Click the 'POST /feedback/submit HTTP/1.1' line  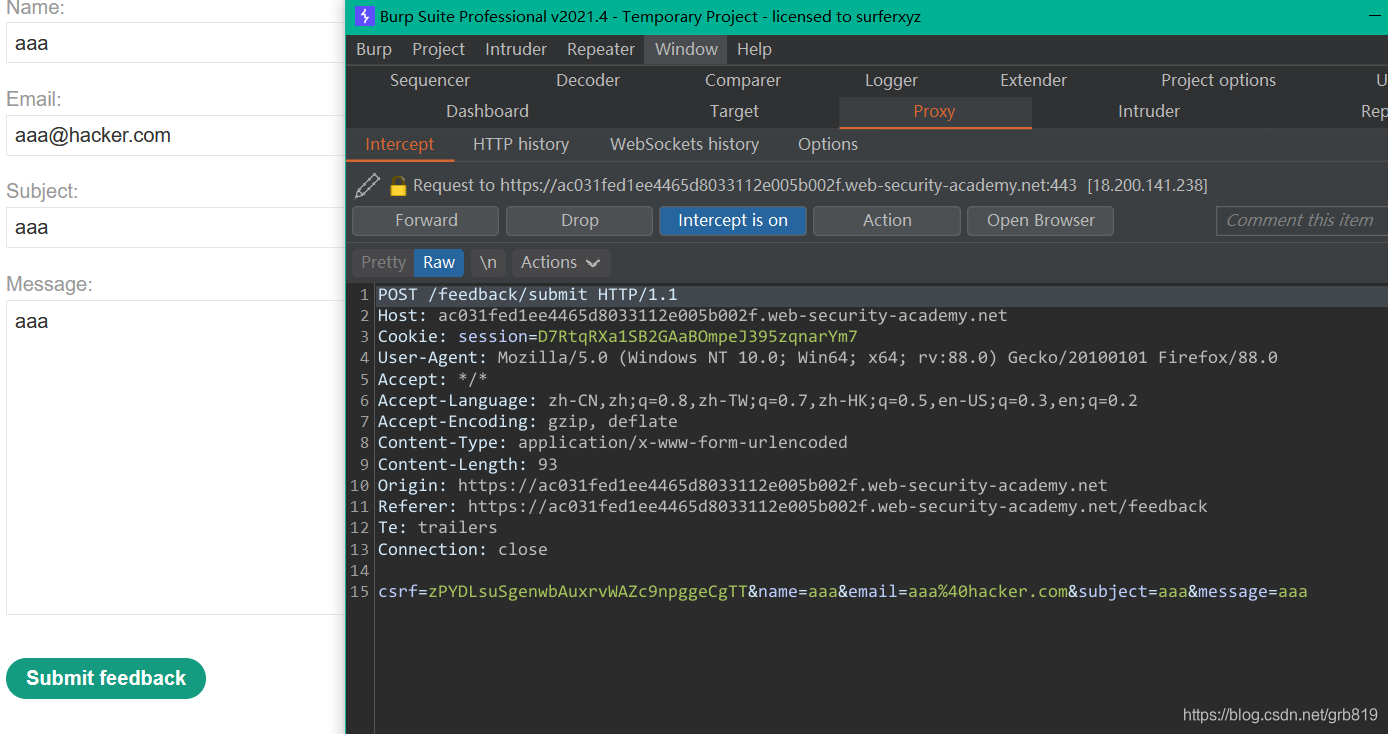point(527,294)
